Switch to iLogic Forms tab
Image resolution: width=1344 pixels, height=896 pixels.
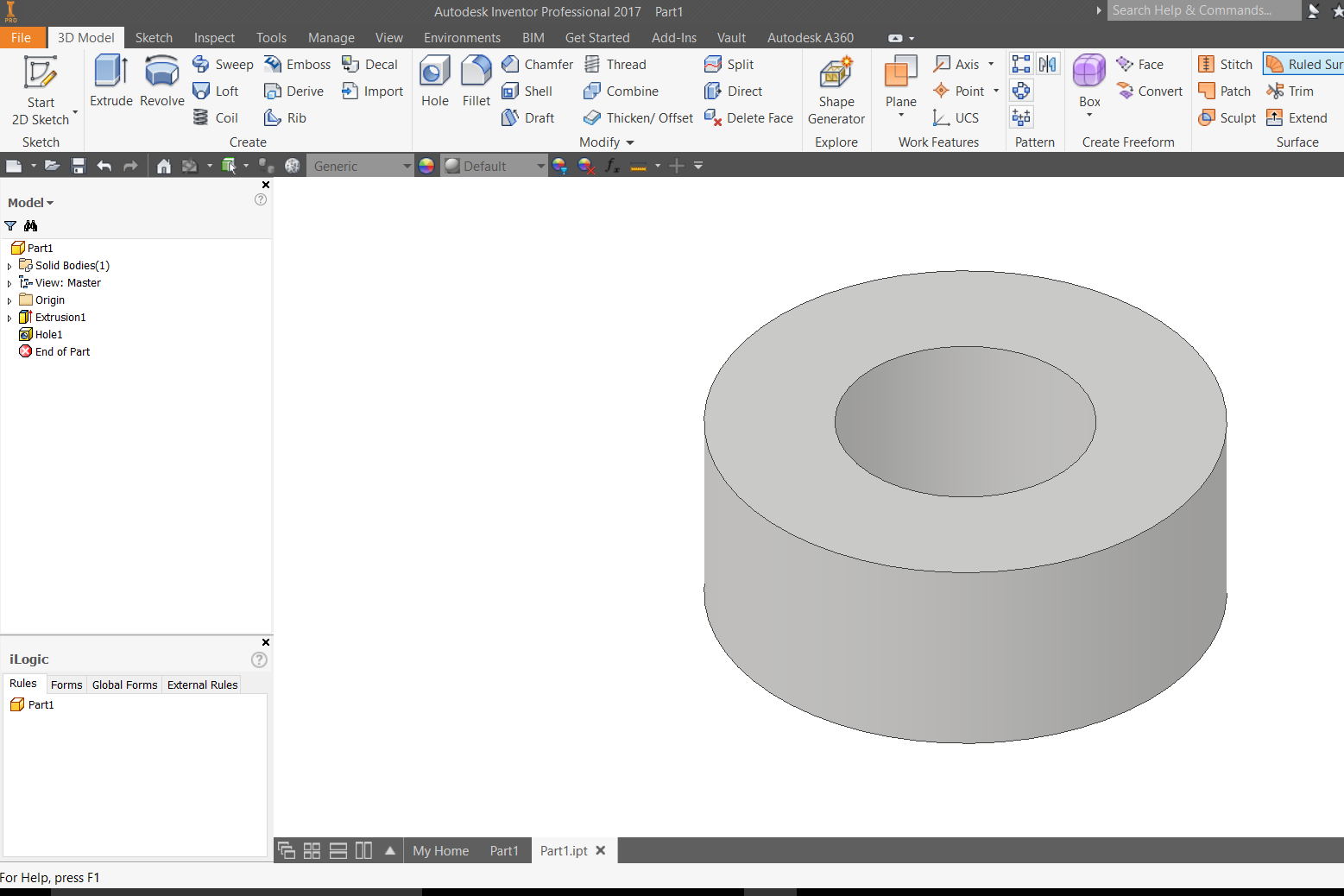point(66,685)
